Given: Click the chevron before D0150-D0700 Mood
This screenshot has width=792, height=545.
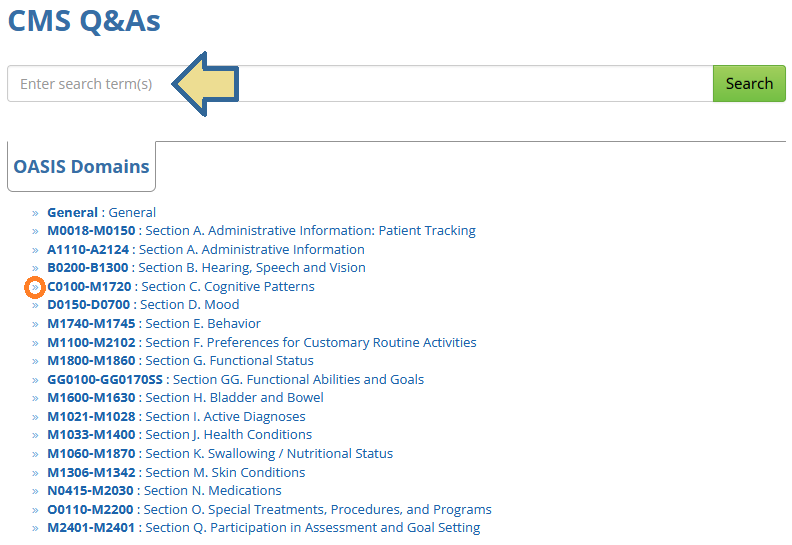Looking at the screenshot, I should click(35, 306).
